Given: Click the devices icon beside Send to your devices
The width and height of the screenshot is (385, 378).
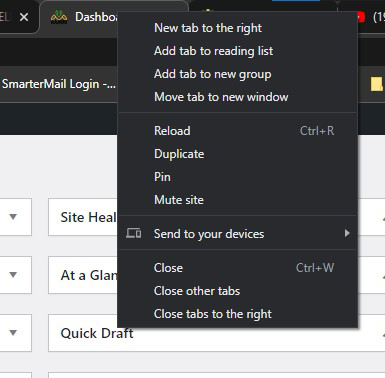Looking at the screenshot, I should 133,233.
